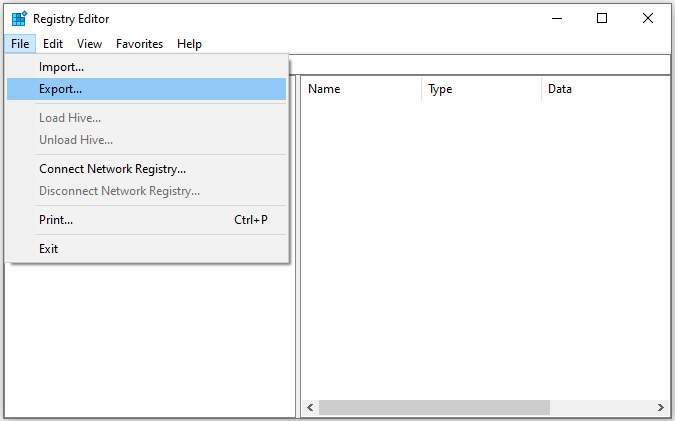Screen dimensions: 675x421
Task: Maximize the Registry Editor window
Action: click(x=602, y=19)
